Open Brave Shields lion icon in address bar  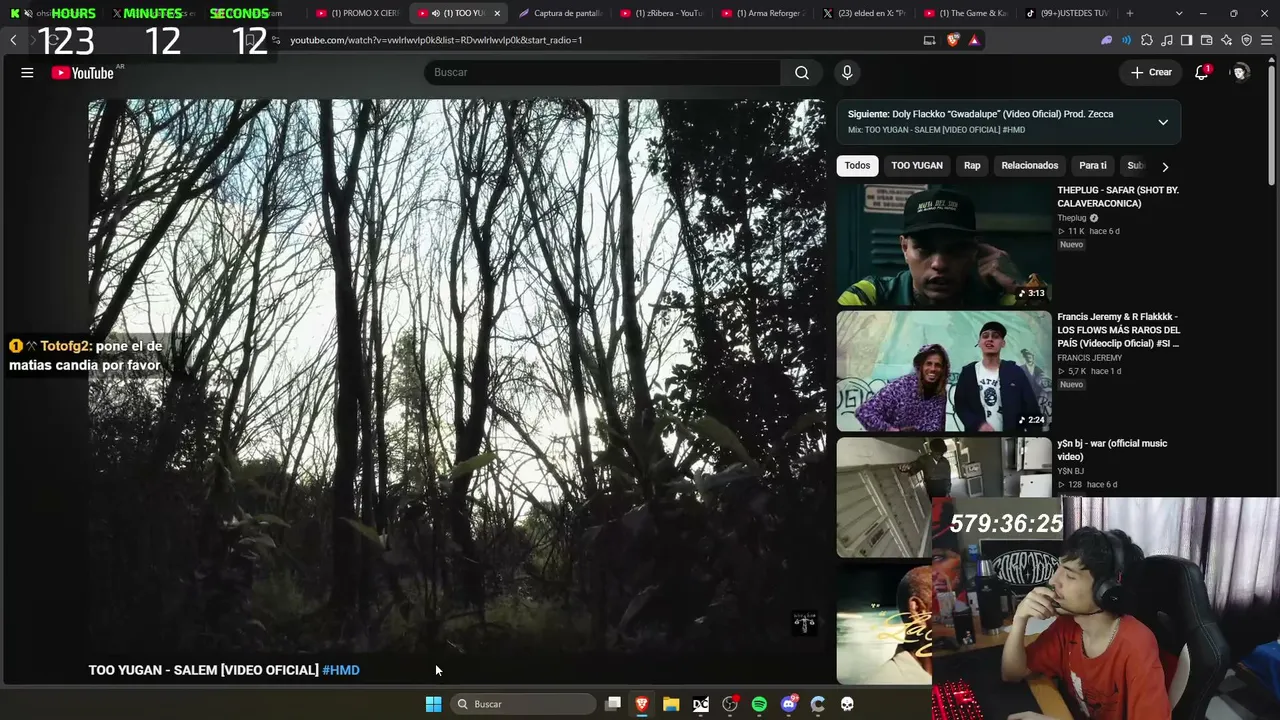pyautogui.click(x=952, y=40)
